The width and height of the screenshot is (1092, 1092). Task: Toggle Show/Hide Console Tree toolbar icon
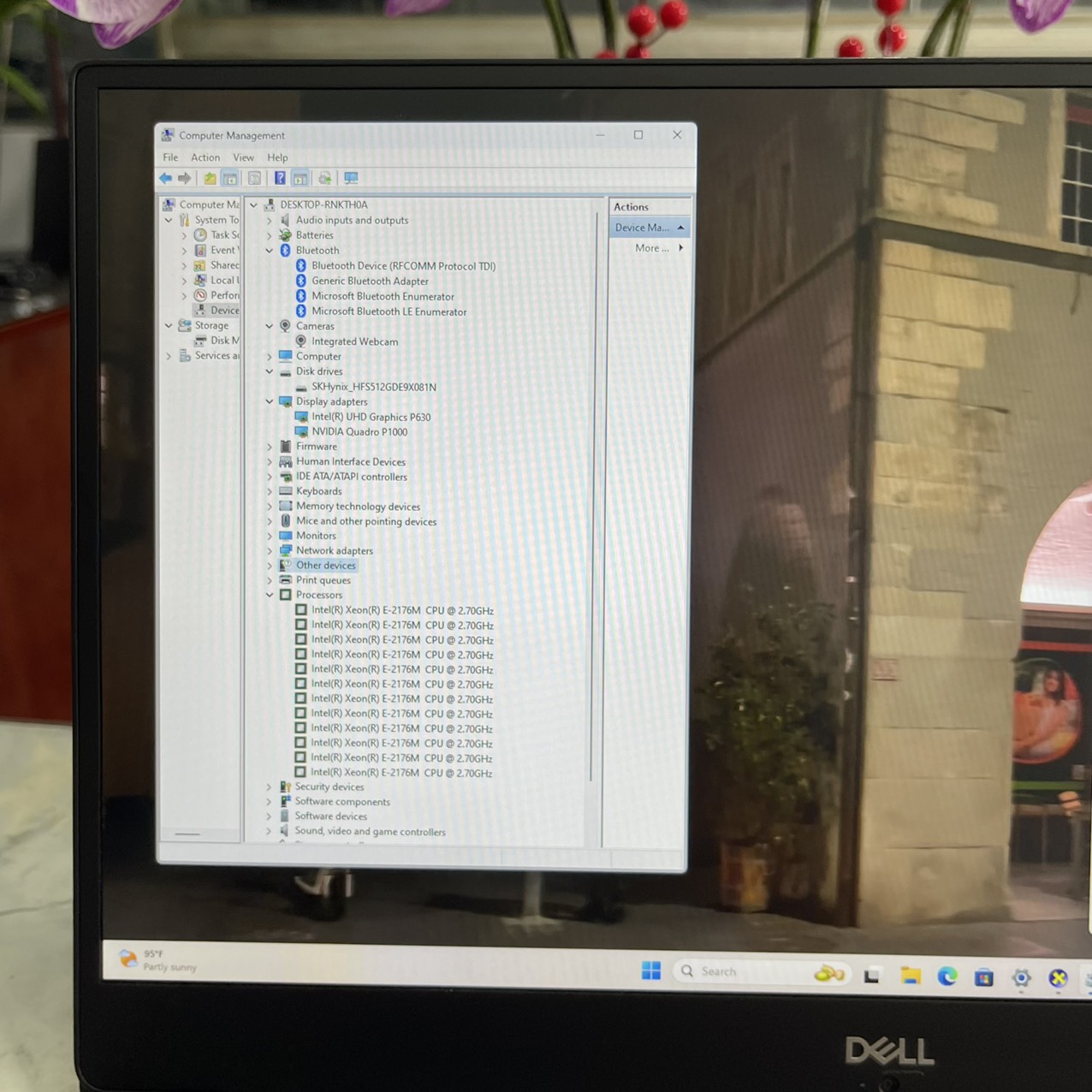[x=230, y=178]
